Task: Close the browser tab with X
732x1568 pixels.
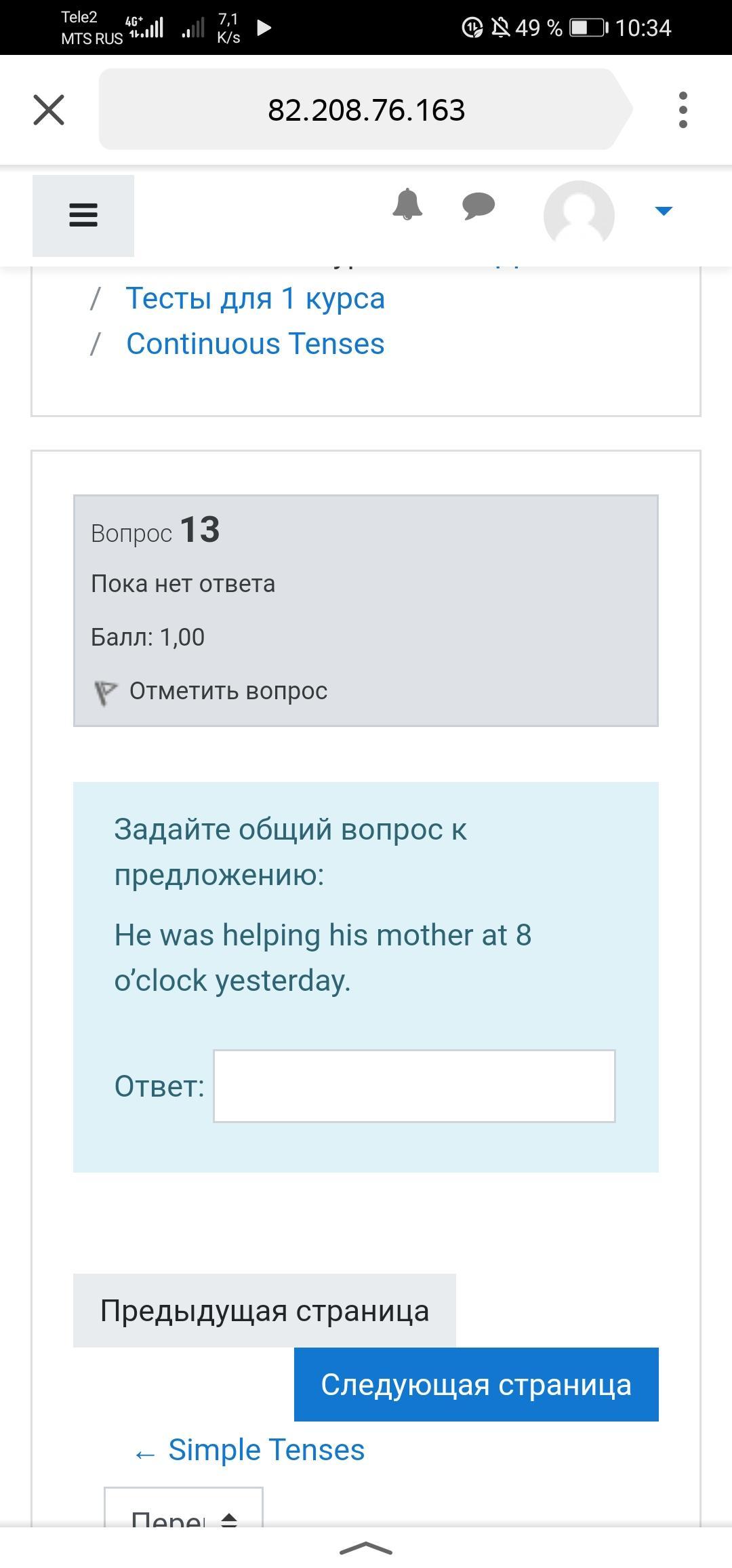Action: click(x=49, y=110)
